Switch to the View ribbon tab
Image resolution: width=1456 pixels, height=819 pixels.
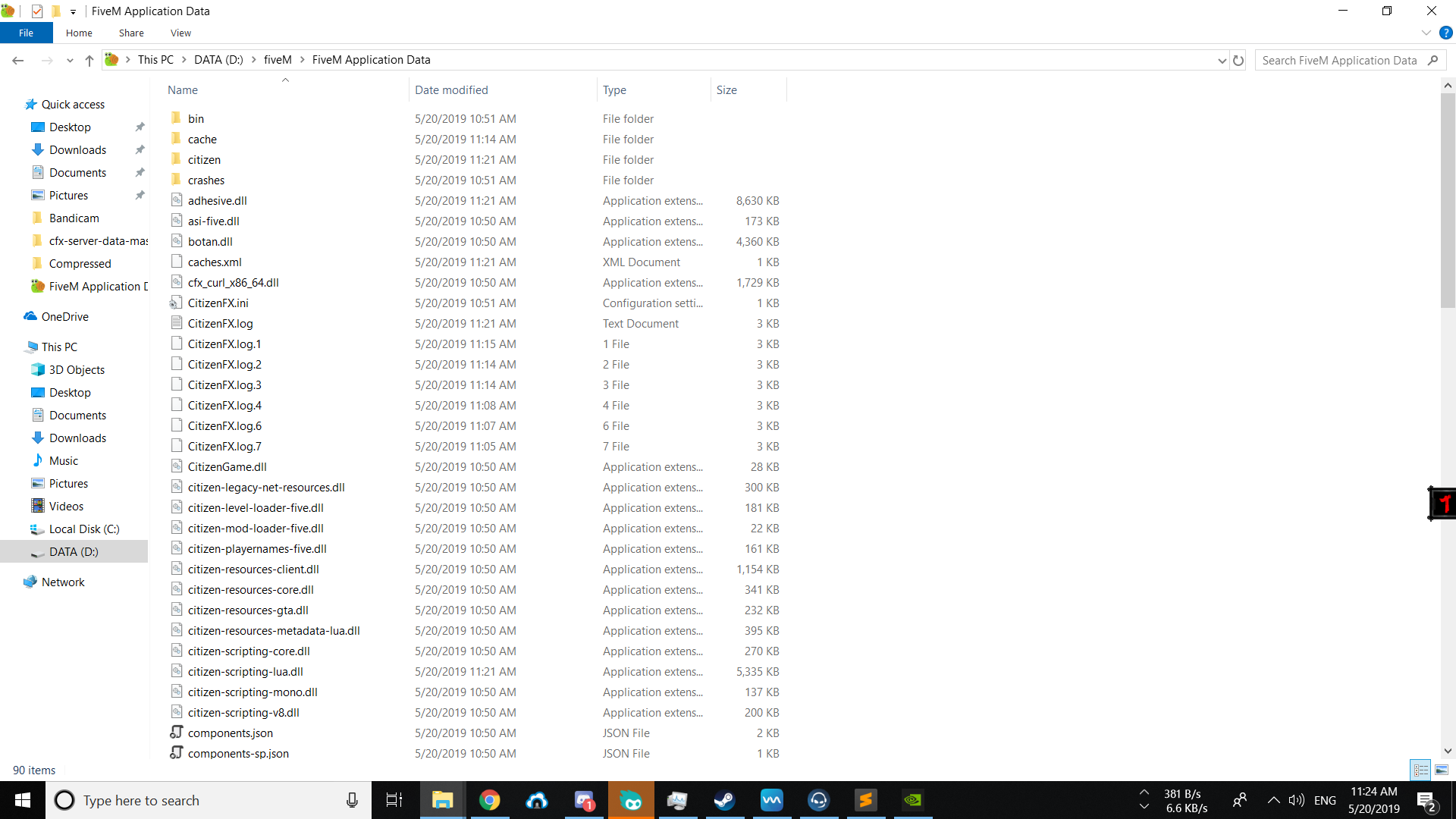pyautogui.click(x=180, y=33)
